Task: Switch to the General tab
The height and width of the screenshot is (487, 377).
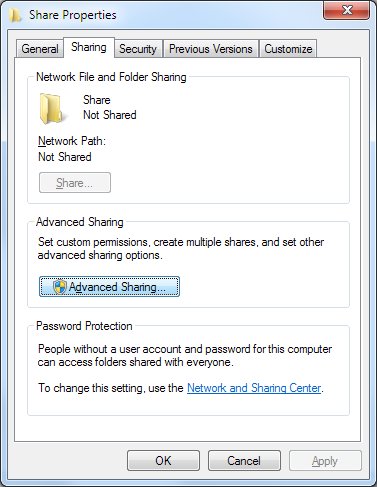Action: pyautogui.click(x=40, y=49)
